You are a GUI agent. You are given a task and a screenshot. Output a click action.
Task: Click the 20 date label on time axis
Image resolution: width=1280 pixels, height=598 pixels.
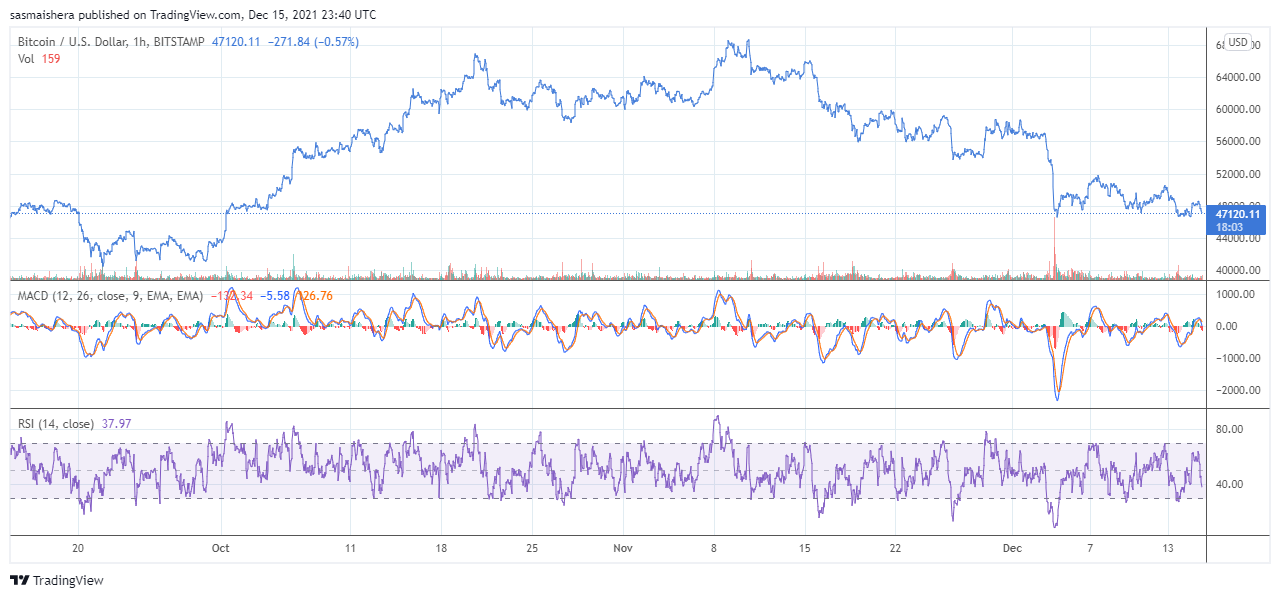pos(77,548)
